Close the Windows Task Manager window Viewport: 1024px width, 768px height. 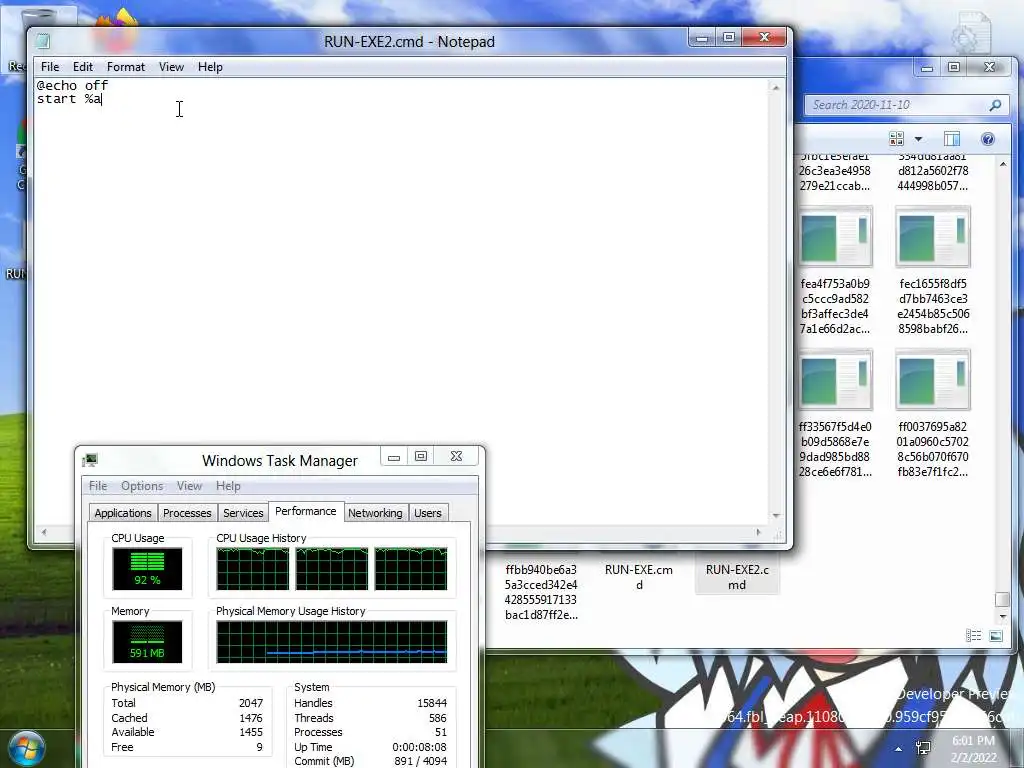(x=456, y=456)
